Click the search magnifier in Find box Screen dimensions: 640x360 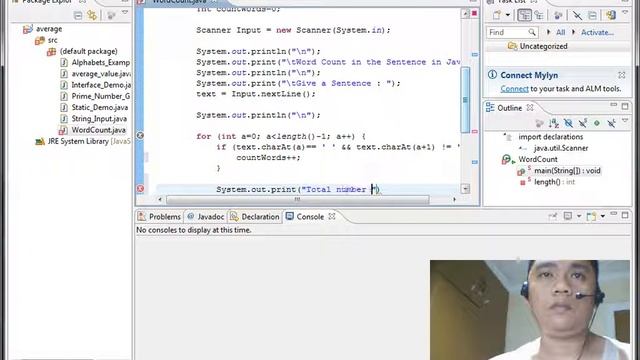tap(532, 32)
